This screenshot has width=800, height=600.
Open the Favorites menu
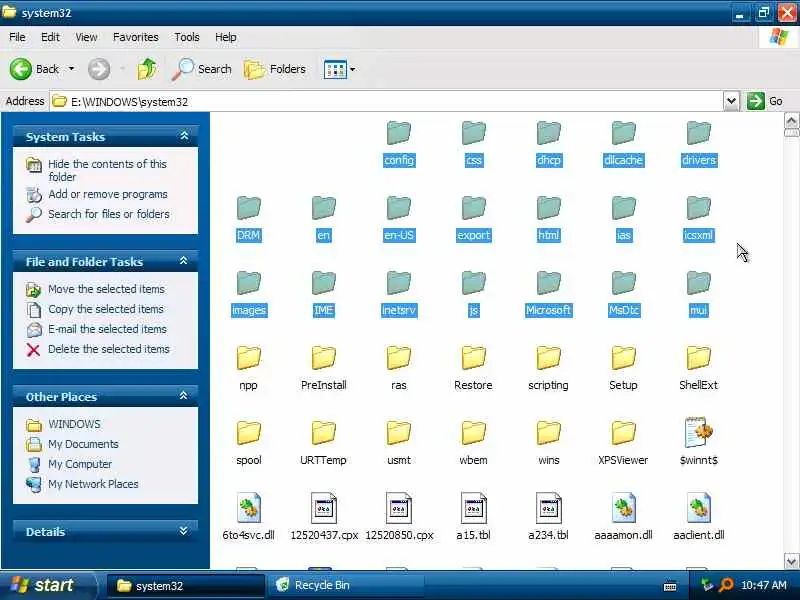pyautogui.click(x=136, y=37)
